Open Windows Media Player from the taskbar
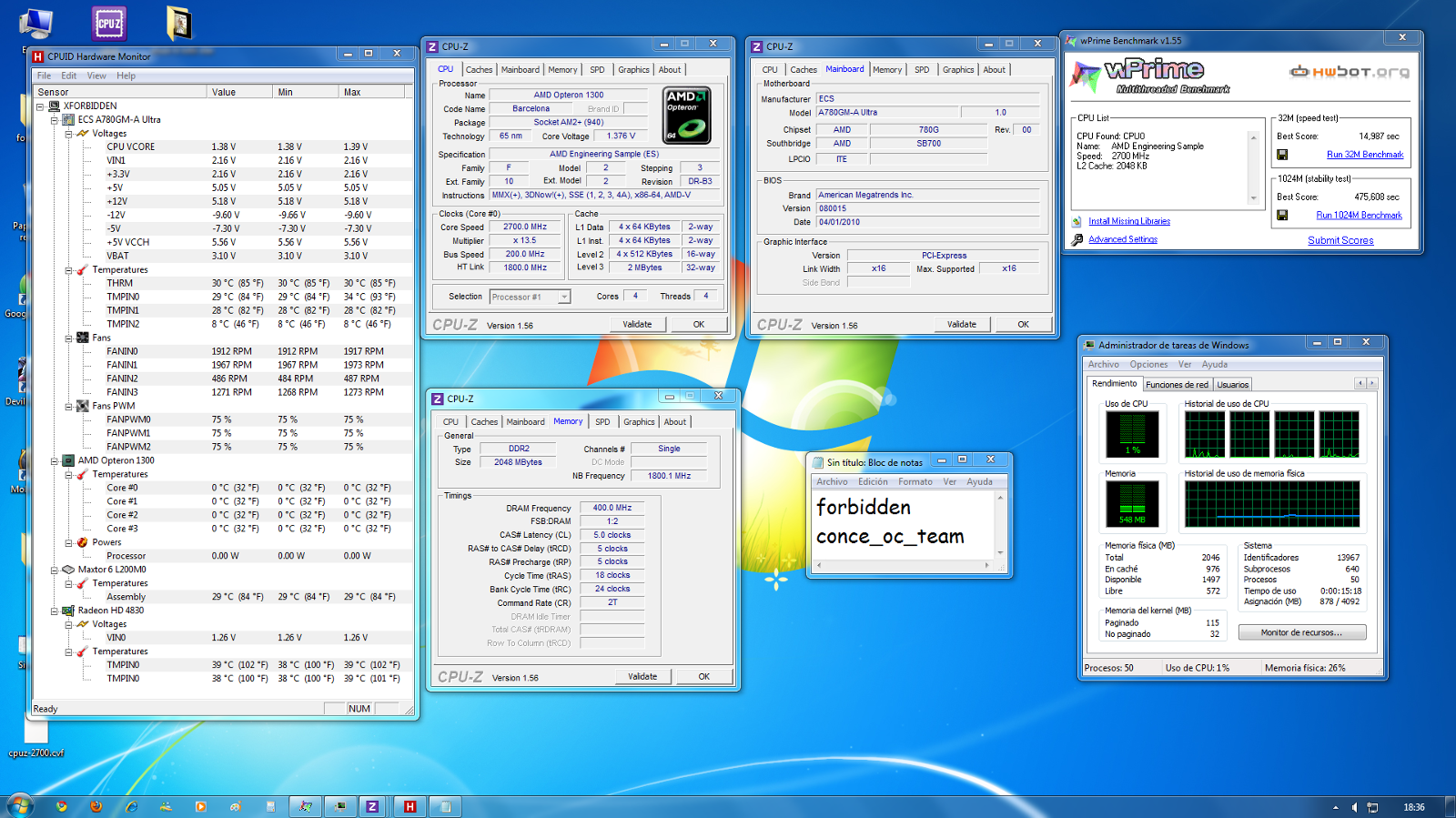1456x818 pixels. (x=200, y=806)
